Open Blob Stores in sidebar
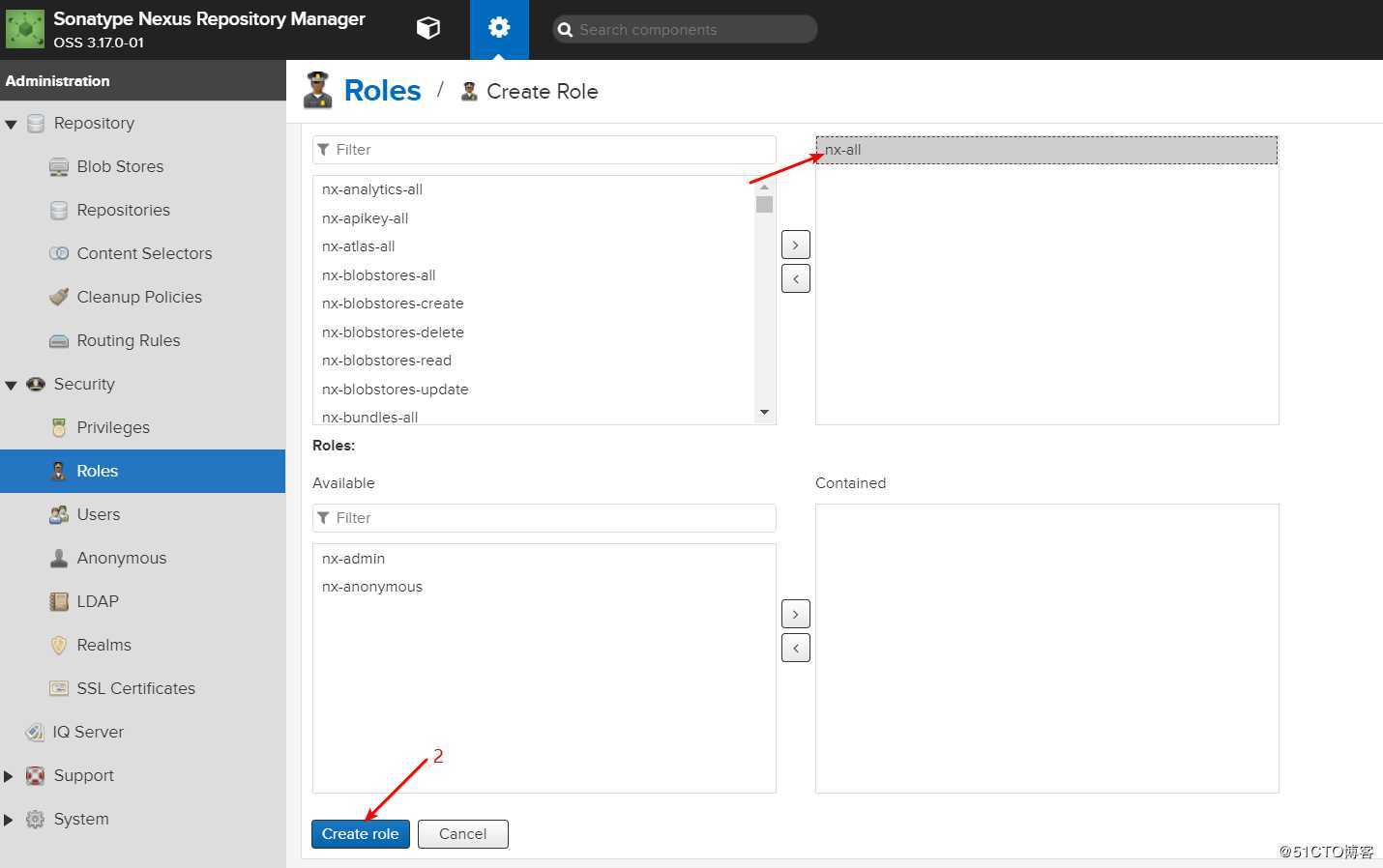Image resolution: width=1383 pixels, height=868 pixels. [x=120, y=166]
